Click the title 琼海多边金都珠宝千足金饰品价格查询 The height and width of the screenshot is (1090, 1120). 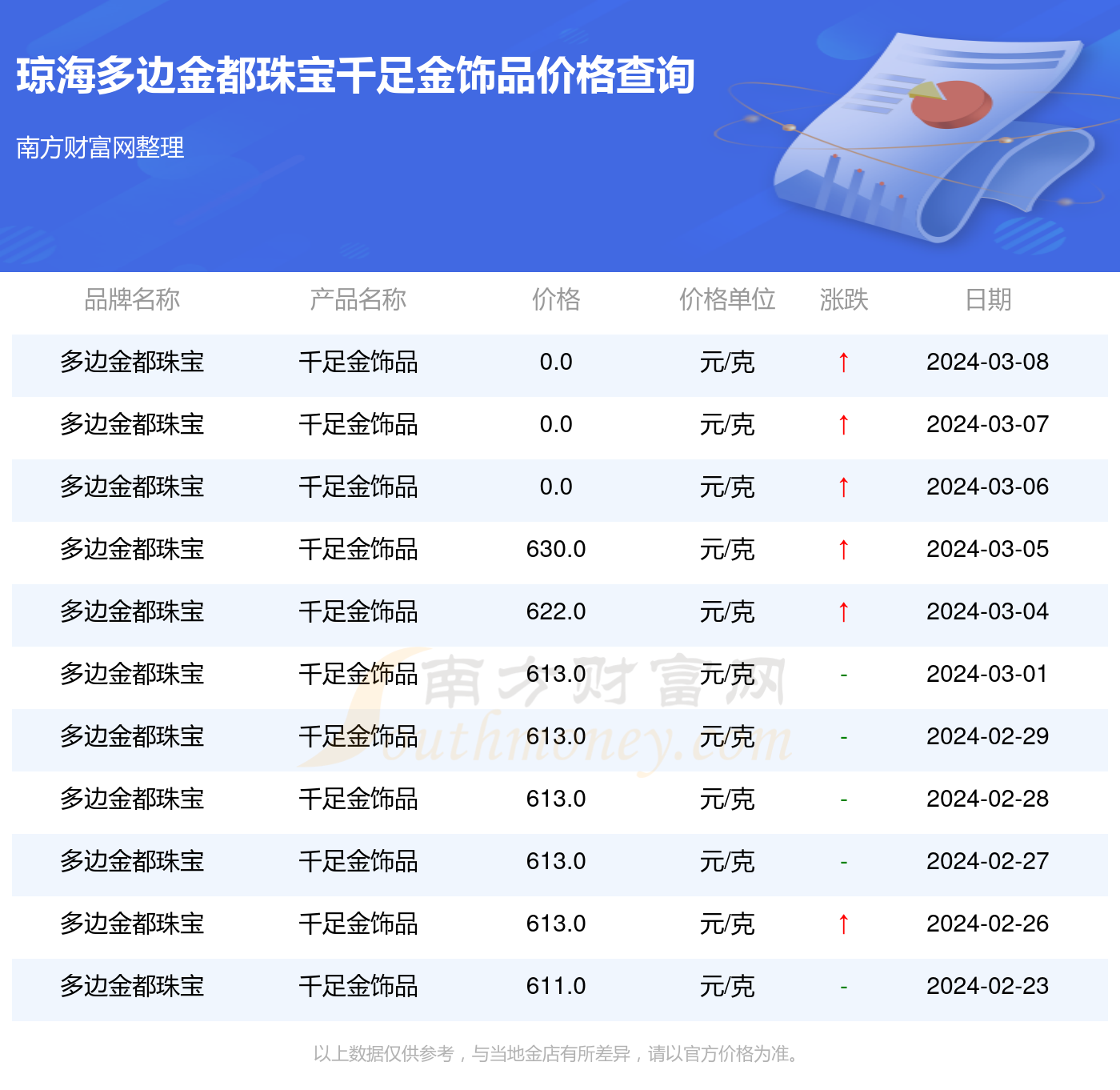click(x=356, y=76)
